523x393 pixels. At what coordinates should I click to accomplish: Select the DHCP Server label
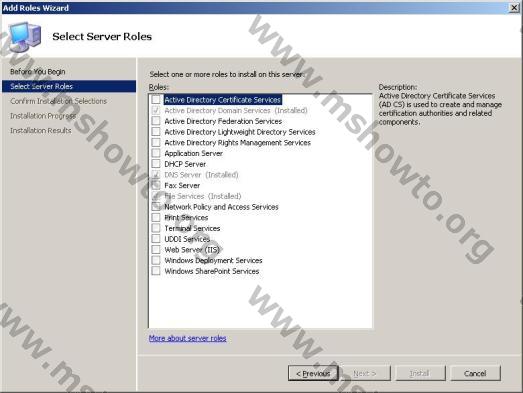tap(185, 164)
